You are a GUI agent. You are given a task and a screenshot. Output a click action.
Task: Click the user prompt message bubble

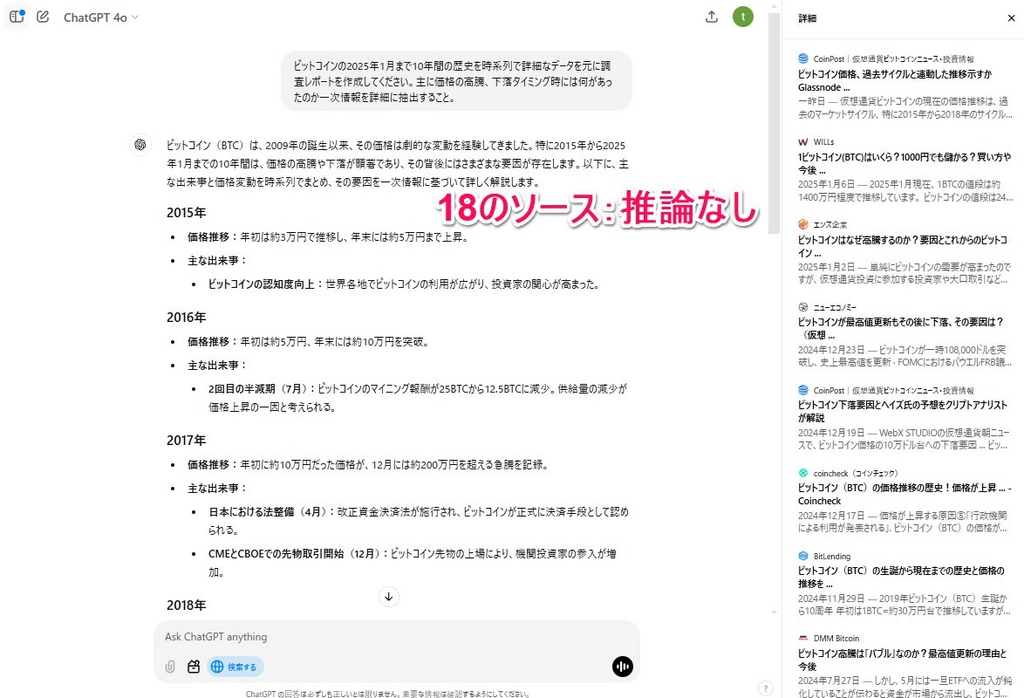pos(456,82)
